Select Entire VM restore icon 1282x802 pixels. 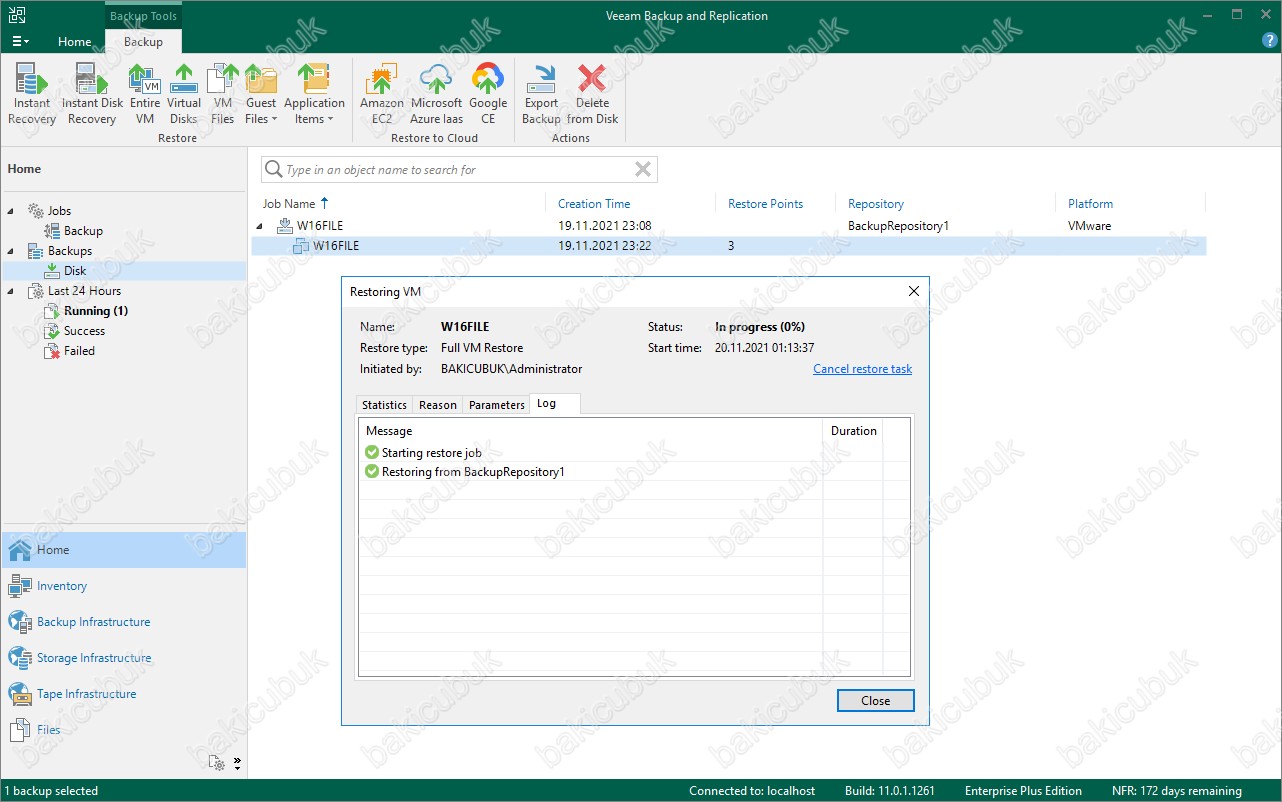(145, 94)
